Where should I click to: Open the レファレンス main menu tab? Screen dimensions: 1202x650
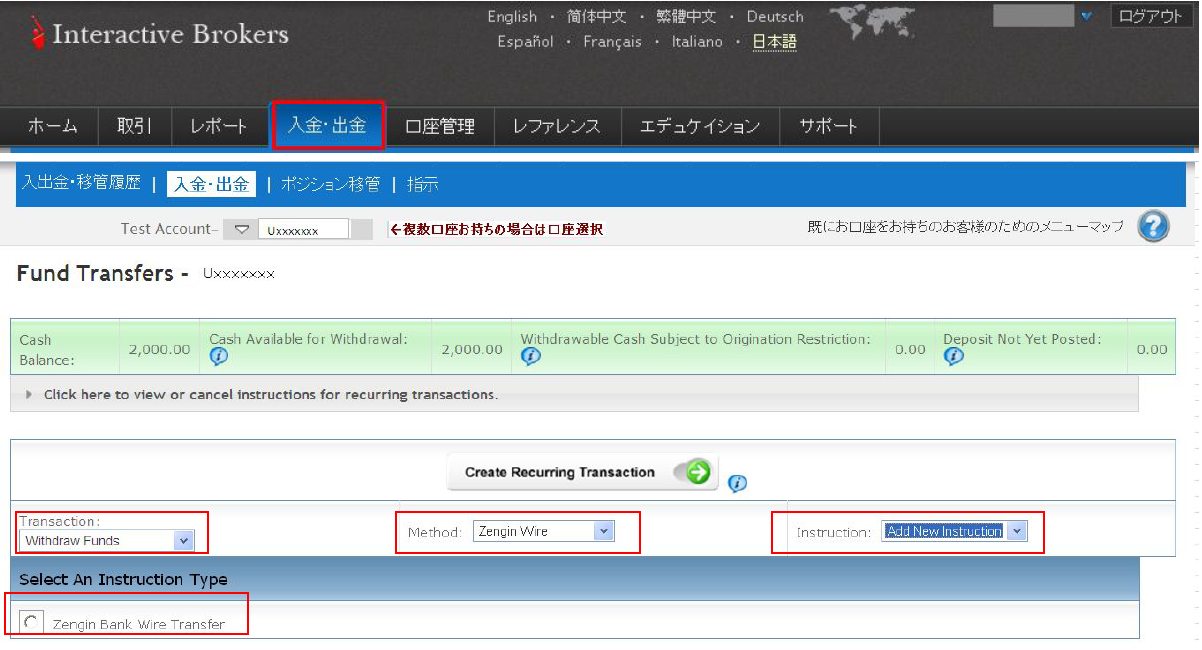pyautogui.click(x=556, y=127)
